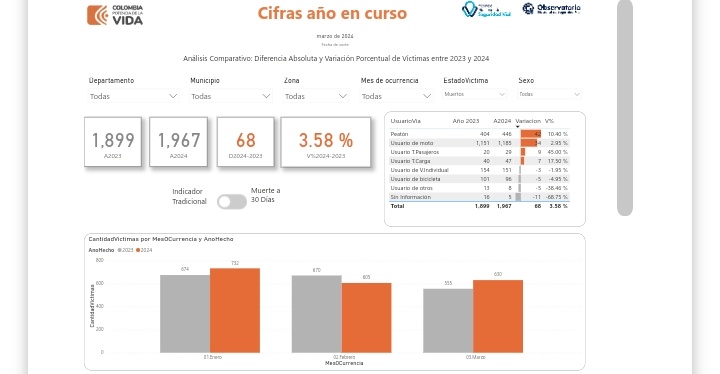
Task: Click the 670 data label above Febrero bar
Action: click(x=316, y=270)
